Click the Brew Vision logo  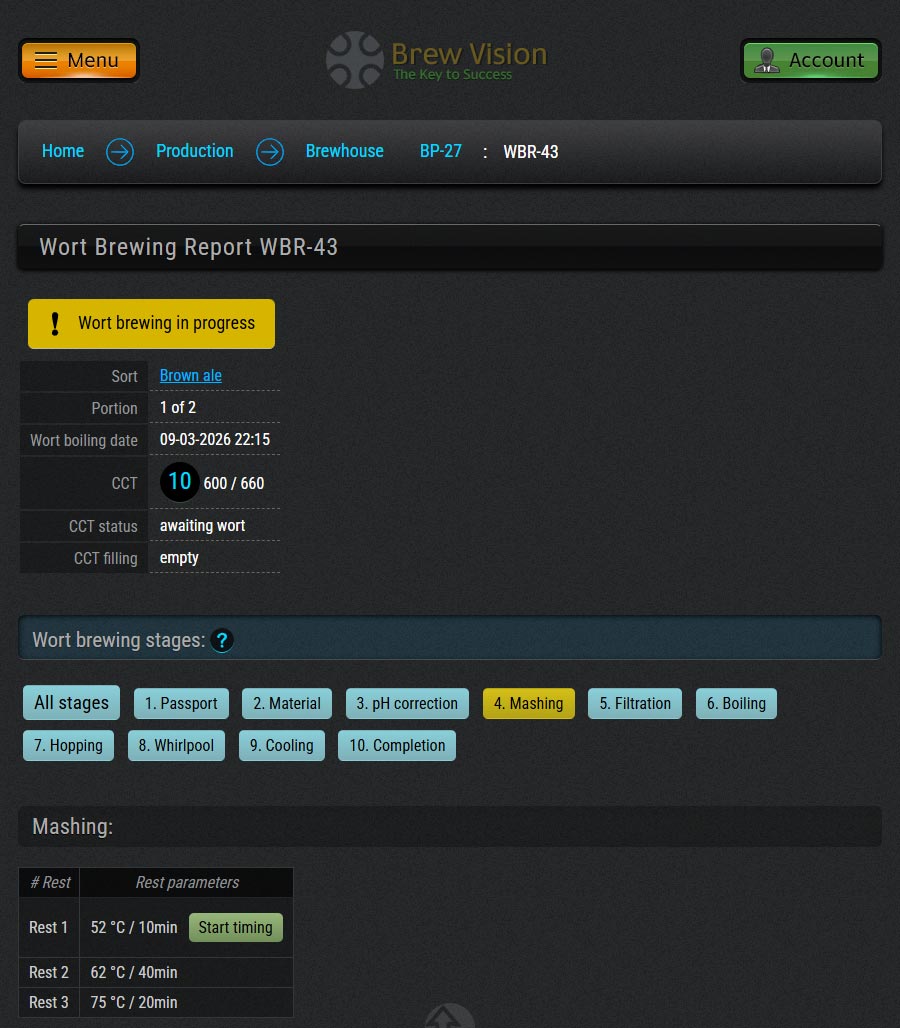click(x=437, y=60)
